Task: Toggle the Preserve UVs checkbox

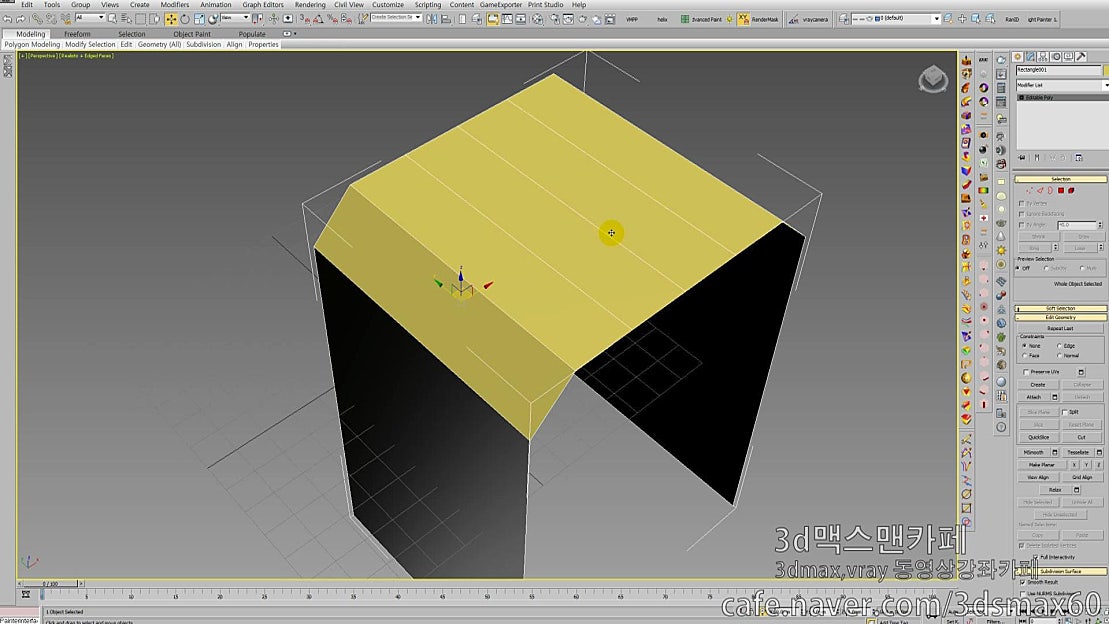Action: (x=1025, y=373)
